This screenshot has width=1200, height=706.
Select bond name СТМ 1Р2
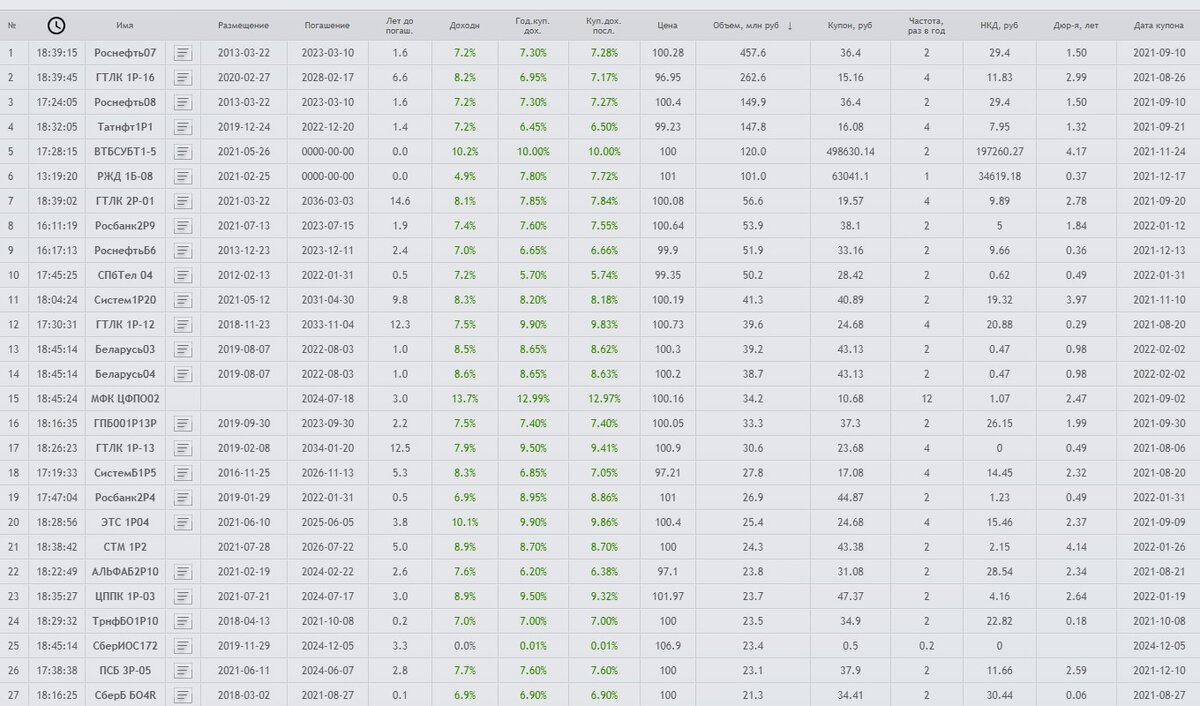tap(125, 547)
